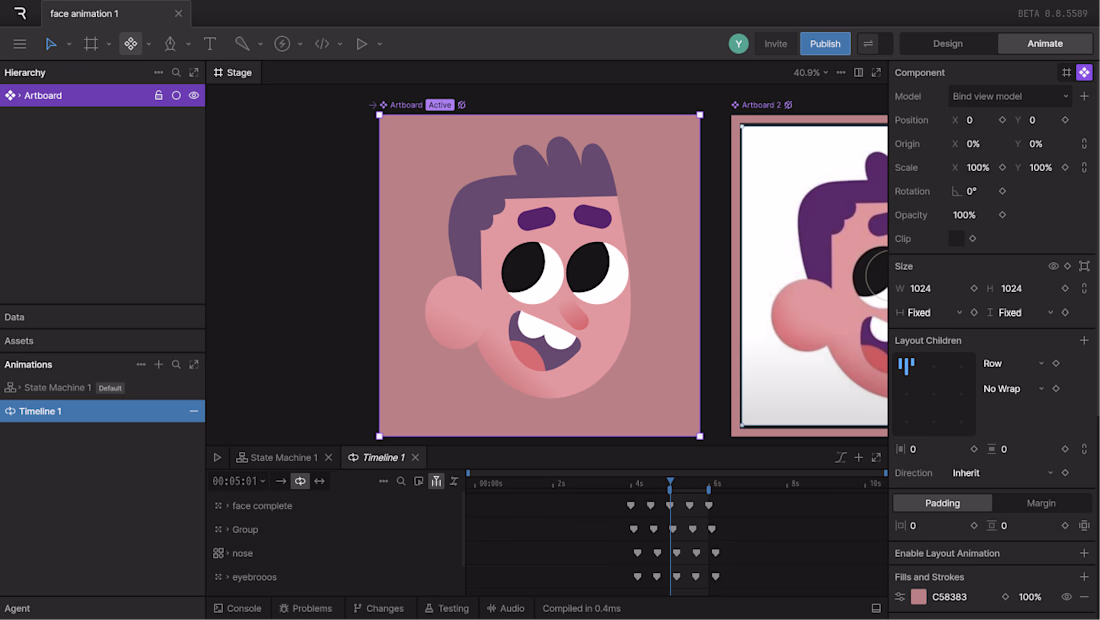Expand the Stage to fullscreen
The image size is (1100, 620).
(876, 72)
